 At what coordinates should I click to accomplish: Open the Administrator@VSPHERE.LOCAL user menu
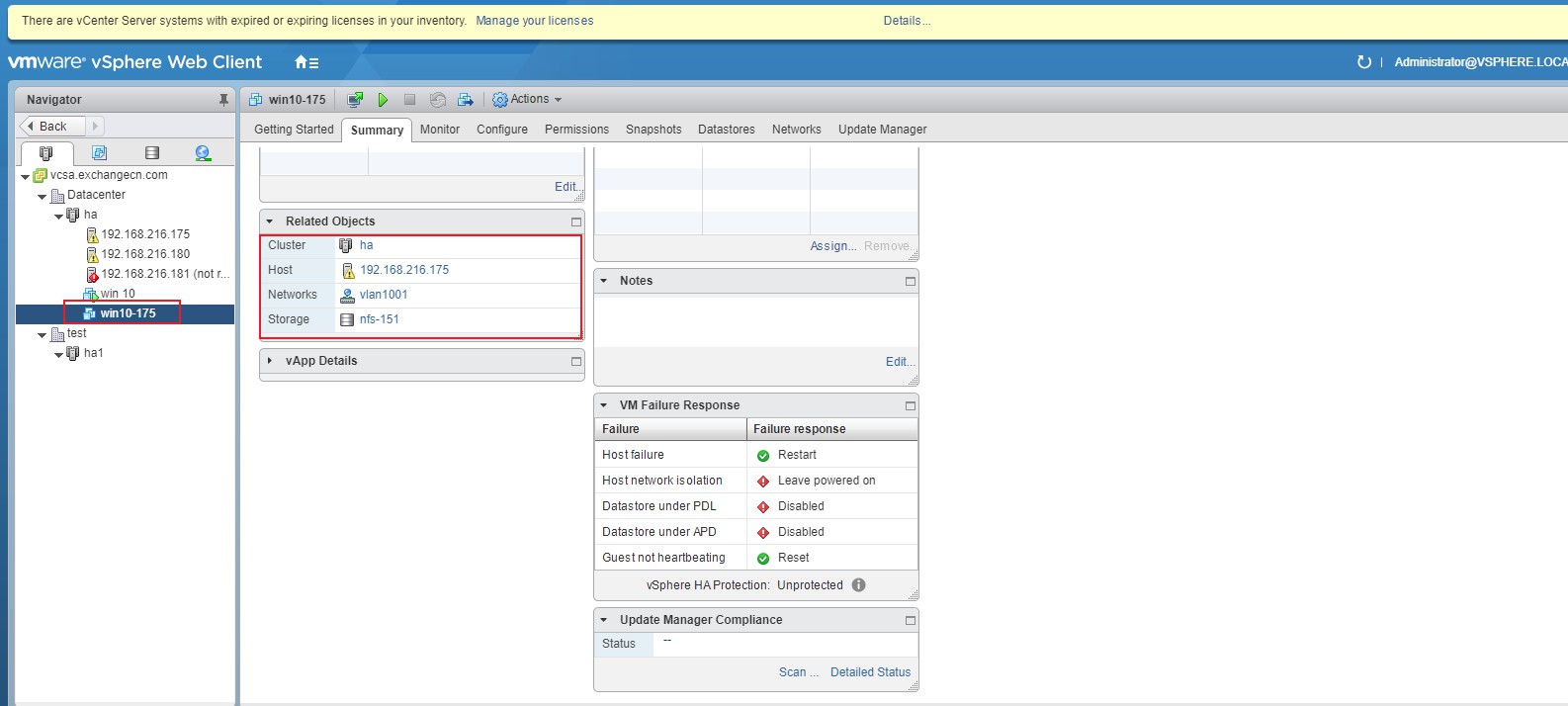pos(1480,62)
